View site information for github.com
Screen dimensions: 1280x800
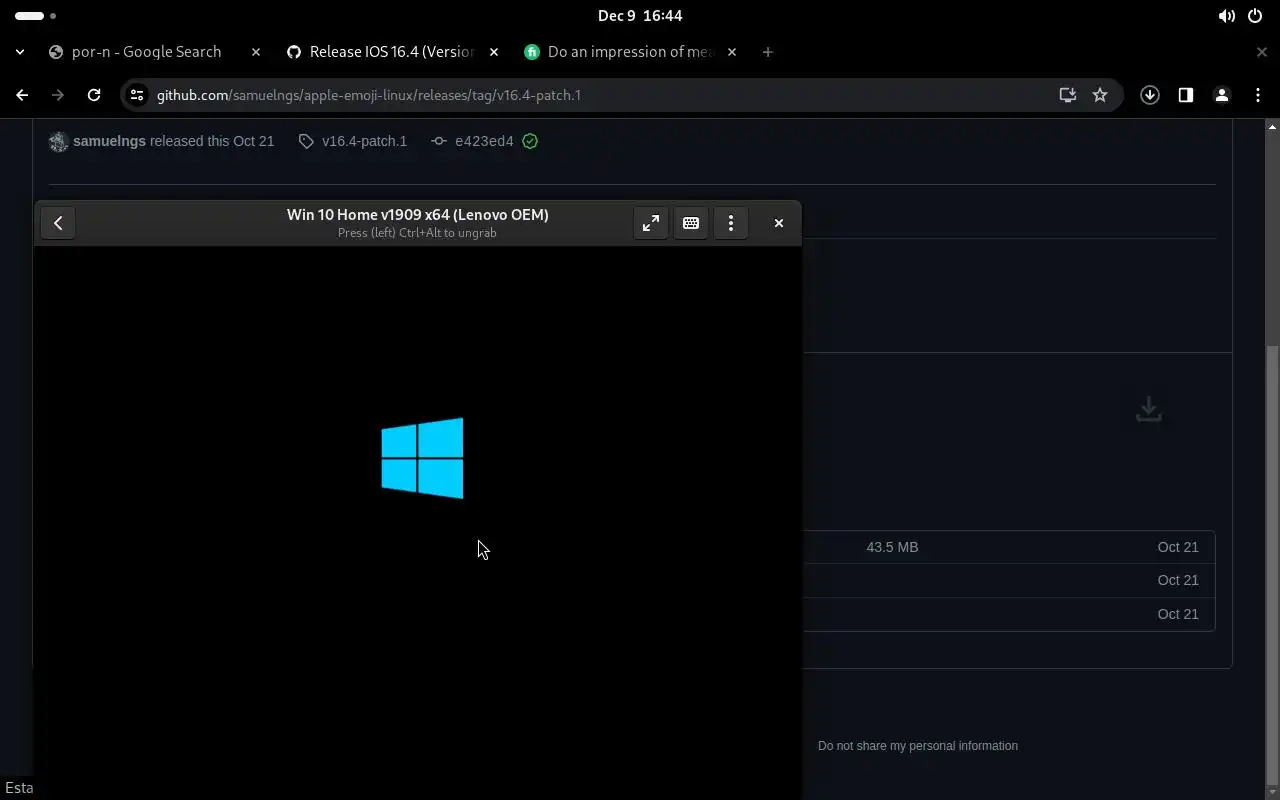pos(138,95)
